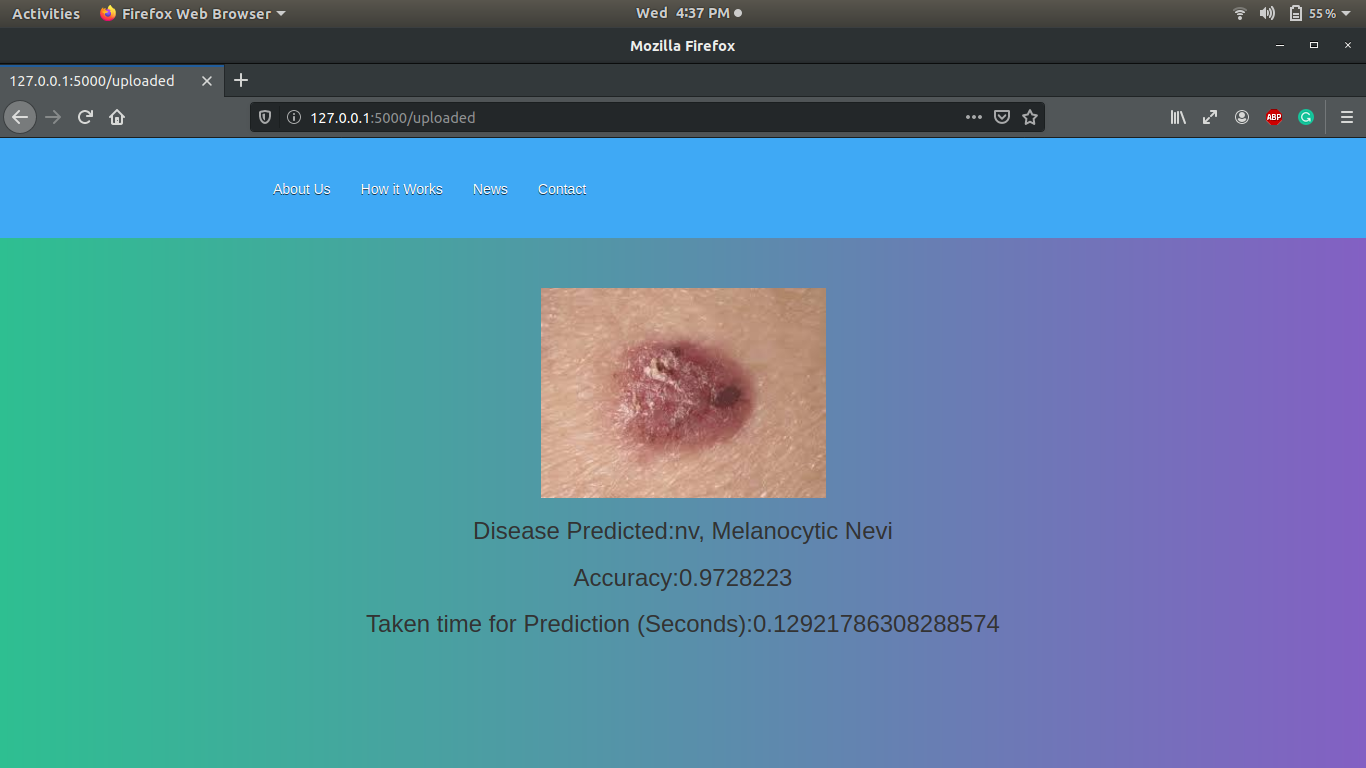Toggle bookmark with the star icon

[1031, 117]
